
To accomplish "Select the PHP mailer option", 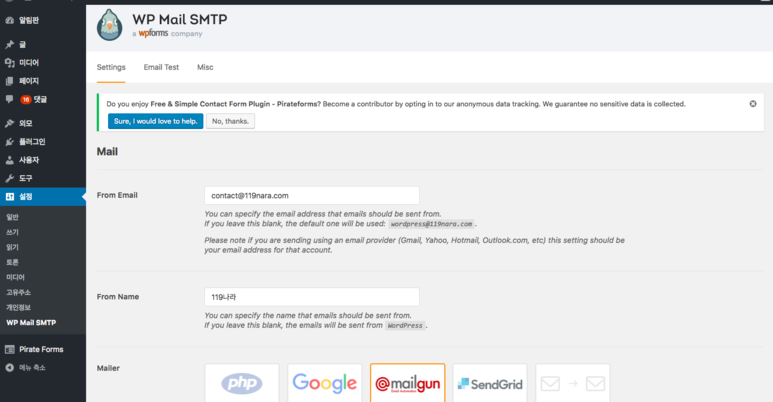I will point(242,383).
